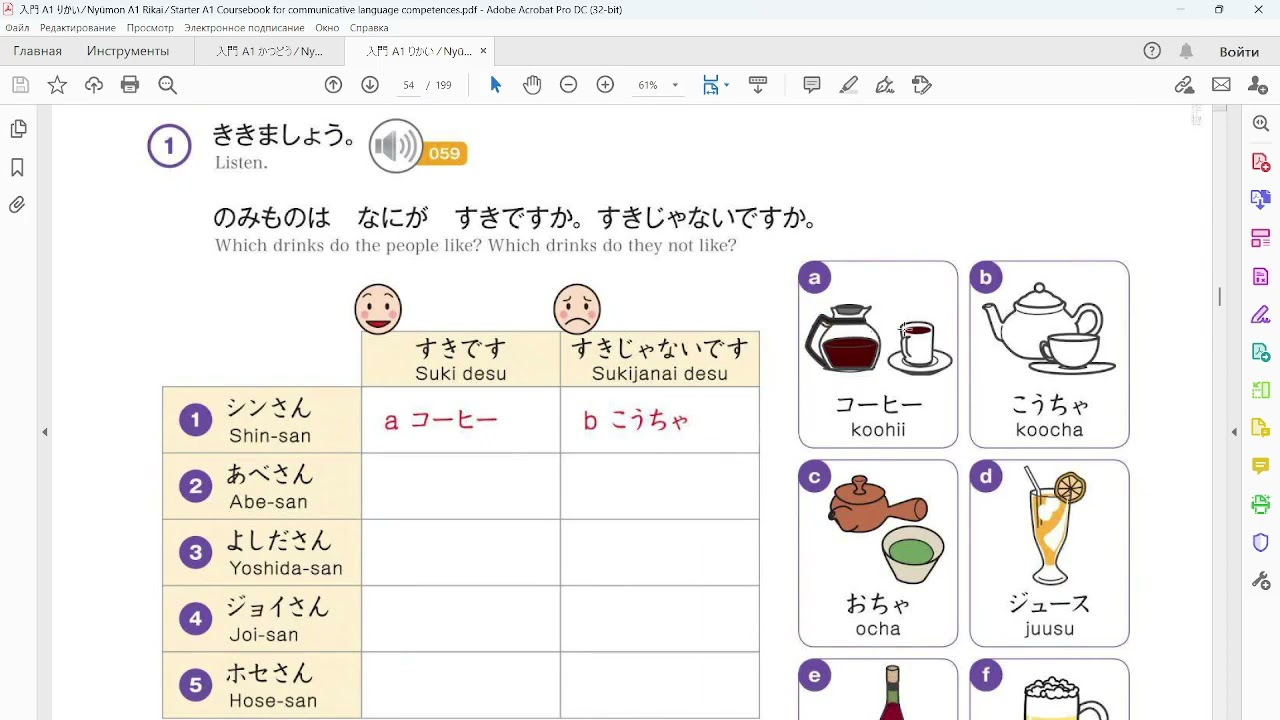Click the 'Joi-san' row label
Image resolution: width=1280 pixels, height=720 pixels.
tap(262, 618)
